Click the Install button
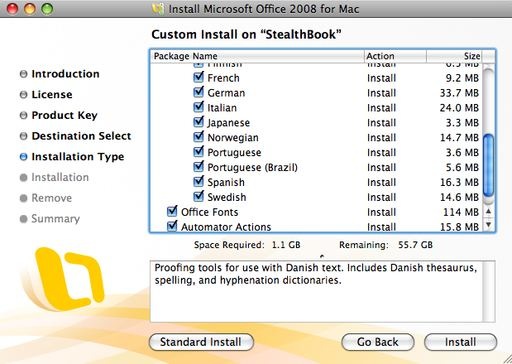This screenshot has height=364, width=512. coord(460,342)
